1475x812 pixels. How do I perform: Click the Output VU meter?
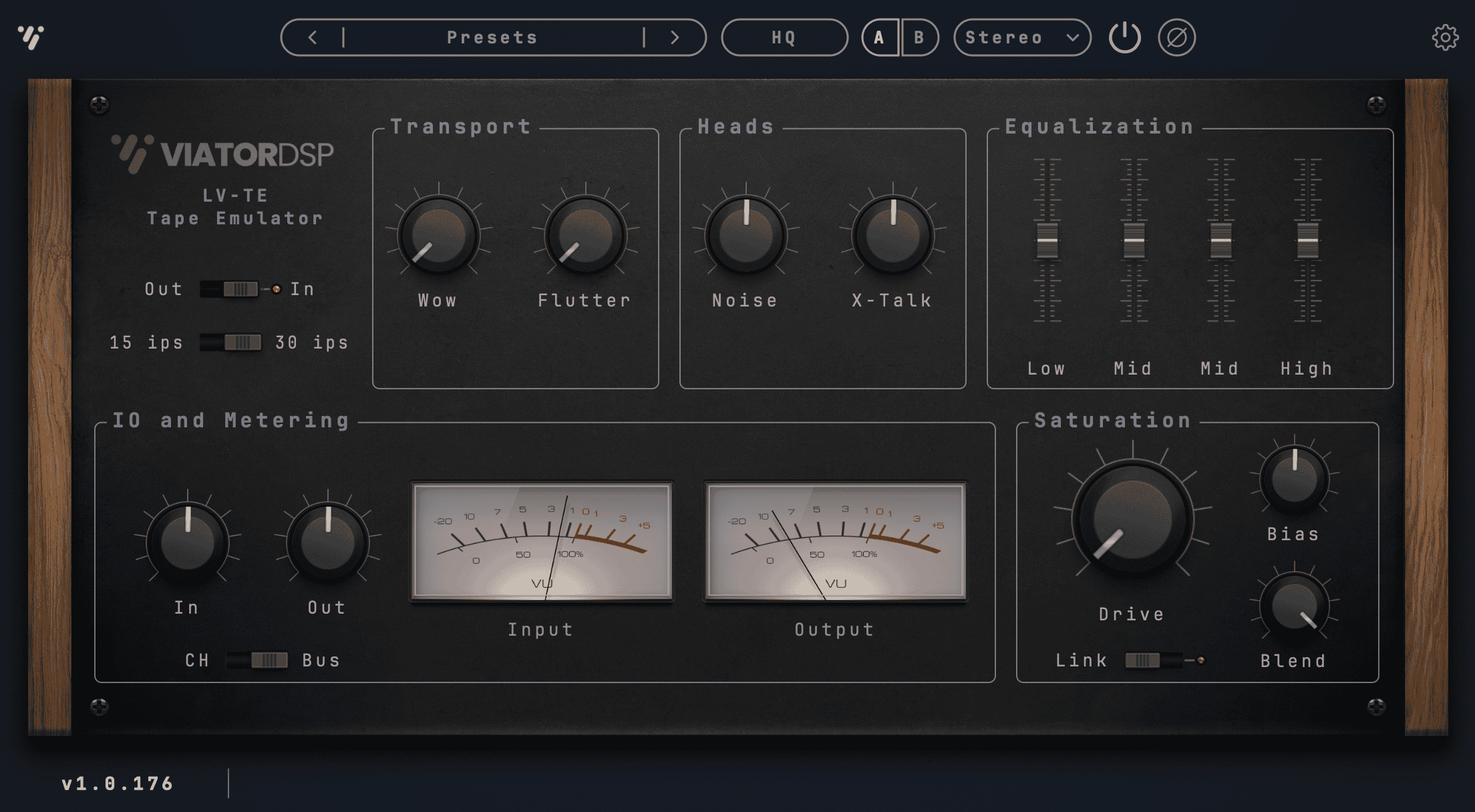pyautogui.click(x=835, y=541)
